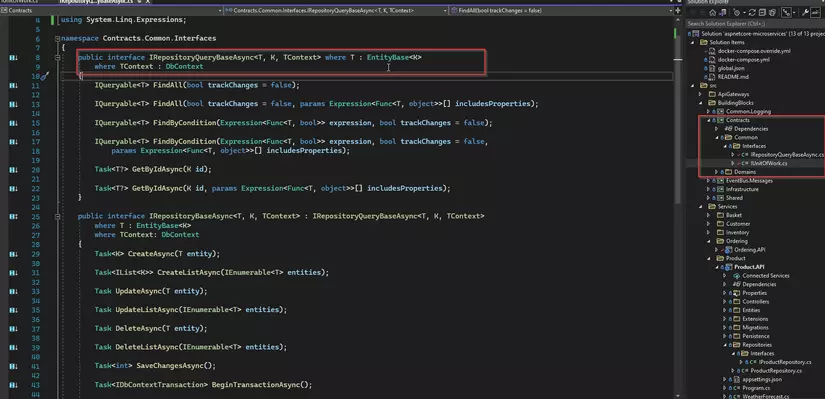825x399 pixels.
Task: Open IRepositoryQueryBaseAsync.cs in Solution Explorer
Action: 786,155
